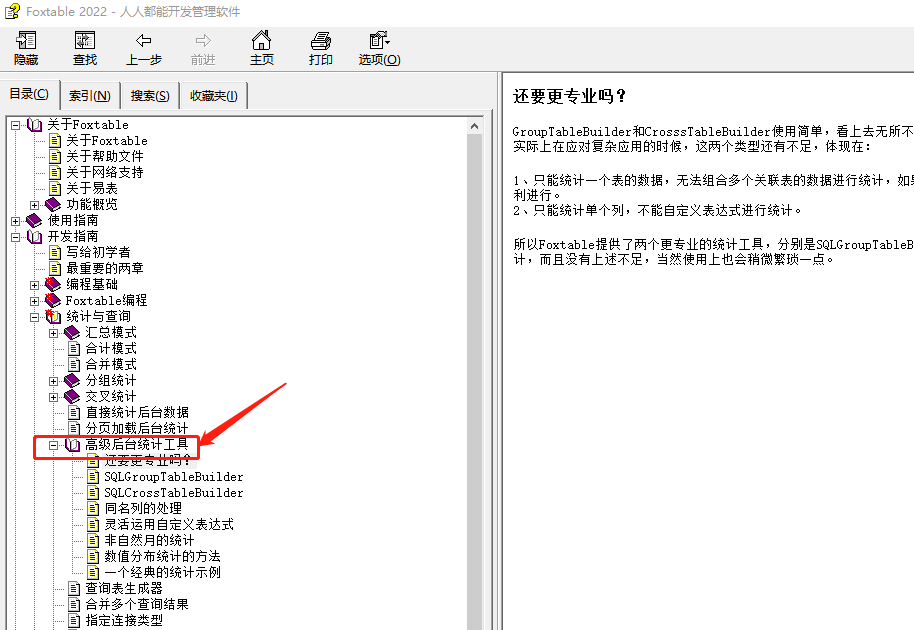Screen dimensions: 914x630
Task: Click the book icon of 使用指南
Action: click(34, 220)
